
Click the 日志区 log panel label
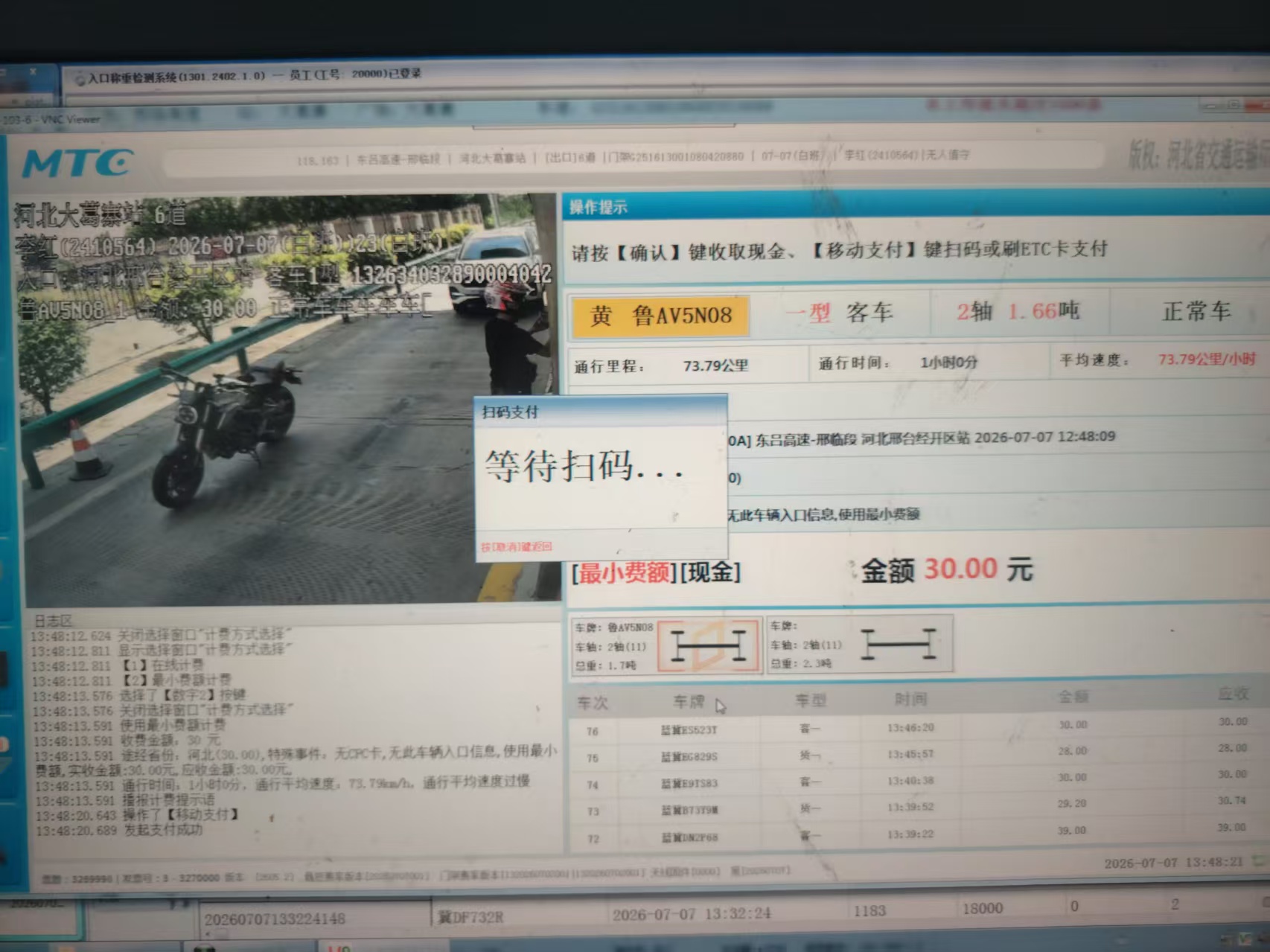54,620
